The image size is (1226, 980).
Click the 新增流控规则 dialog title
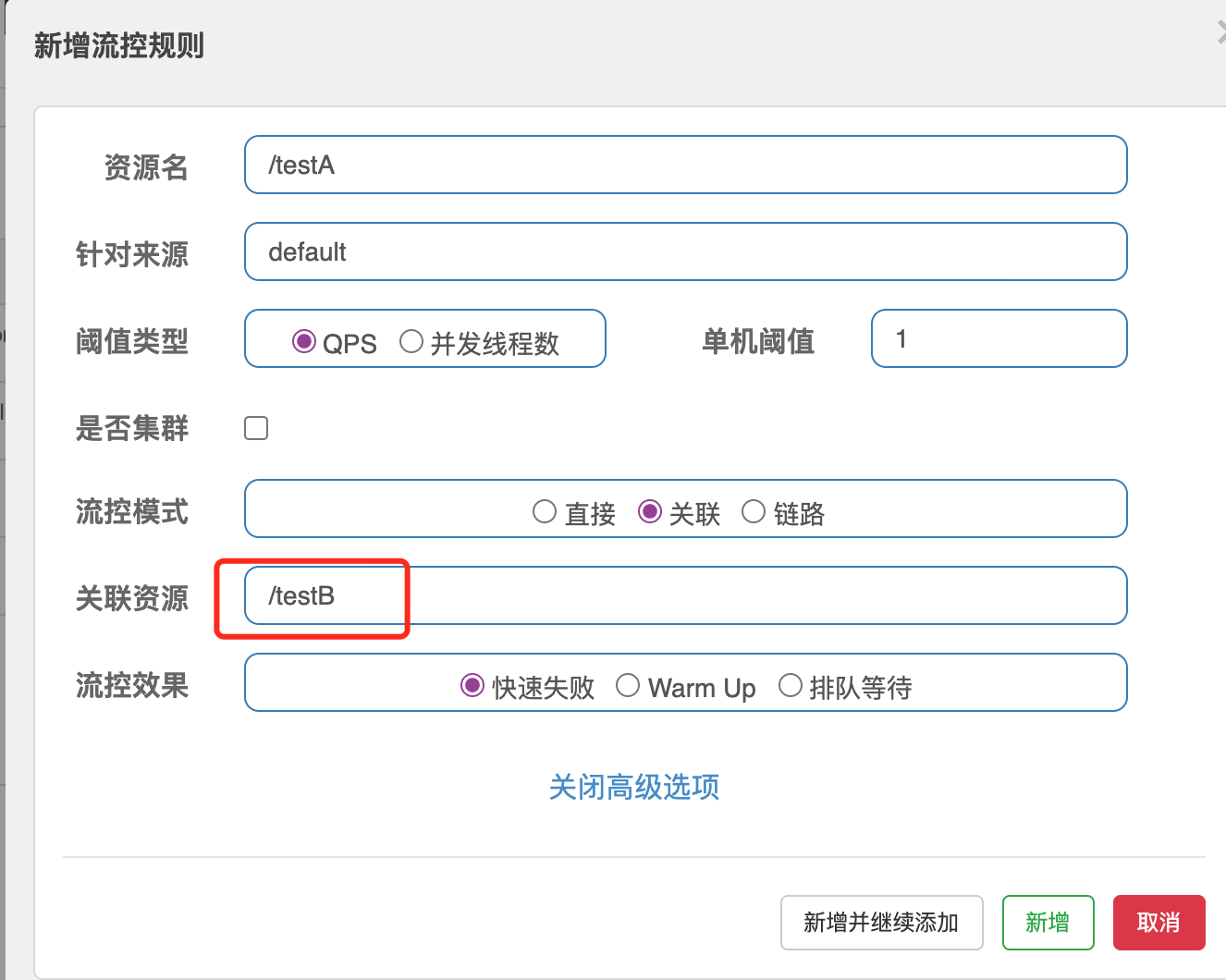click(119, 45)
